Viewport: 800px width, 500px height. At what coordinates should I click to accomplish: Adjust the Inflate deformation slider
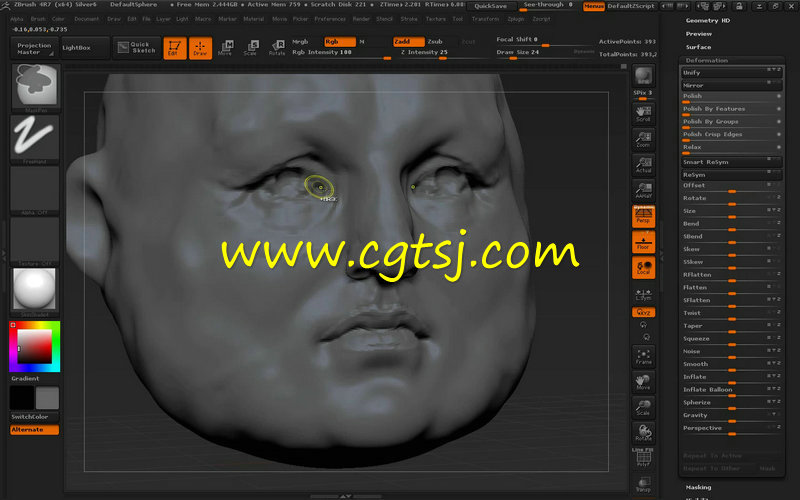pos(731,378)
